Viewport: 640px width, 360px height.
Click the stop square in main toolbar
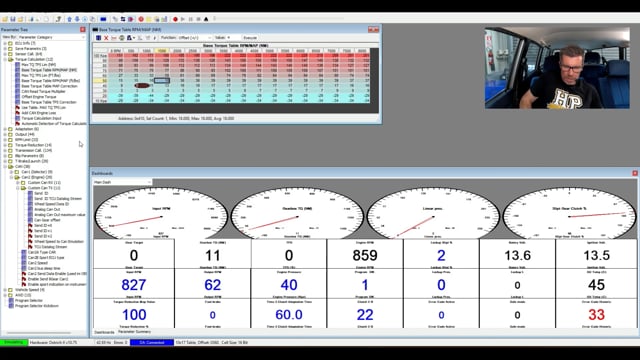(x=198, y=19)
